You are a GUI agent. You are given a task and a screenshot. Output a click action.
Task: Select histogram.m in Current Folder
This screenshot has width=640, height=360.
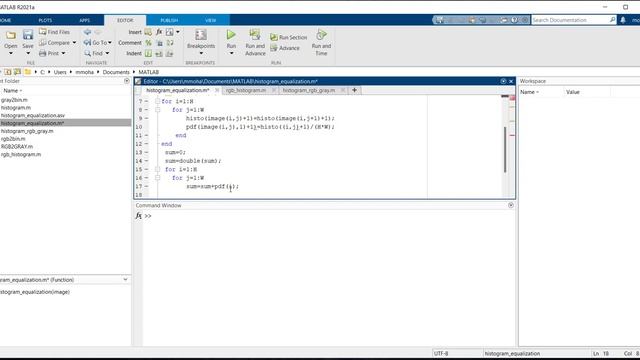click(16, 107)
